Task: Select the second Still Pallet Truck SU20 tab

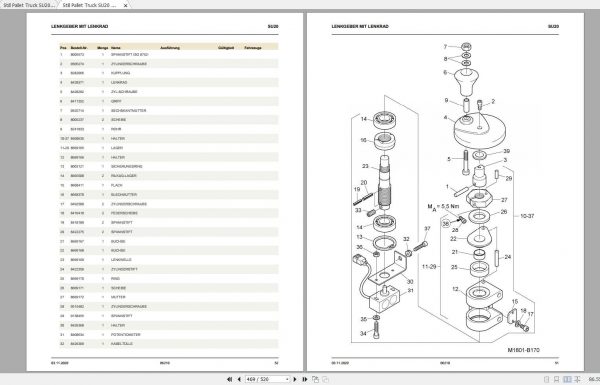Action: [x=90, y=5]
